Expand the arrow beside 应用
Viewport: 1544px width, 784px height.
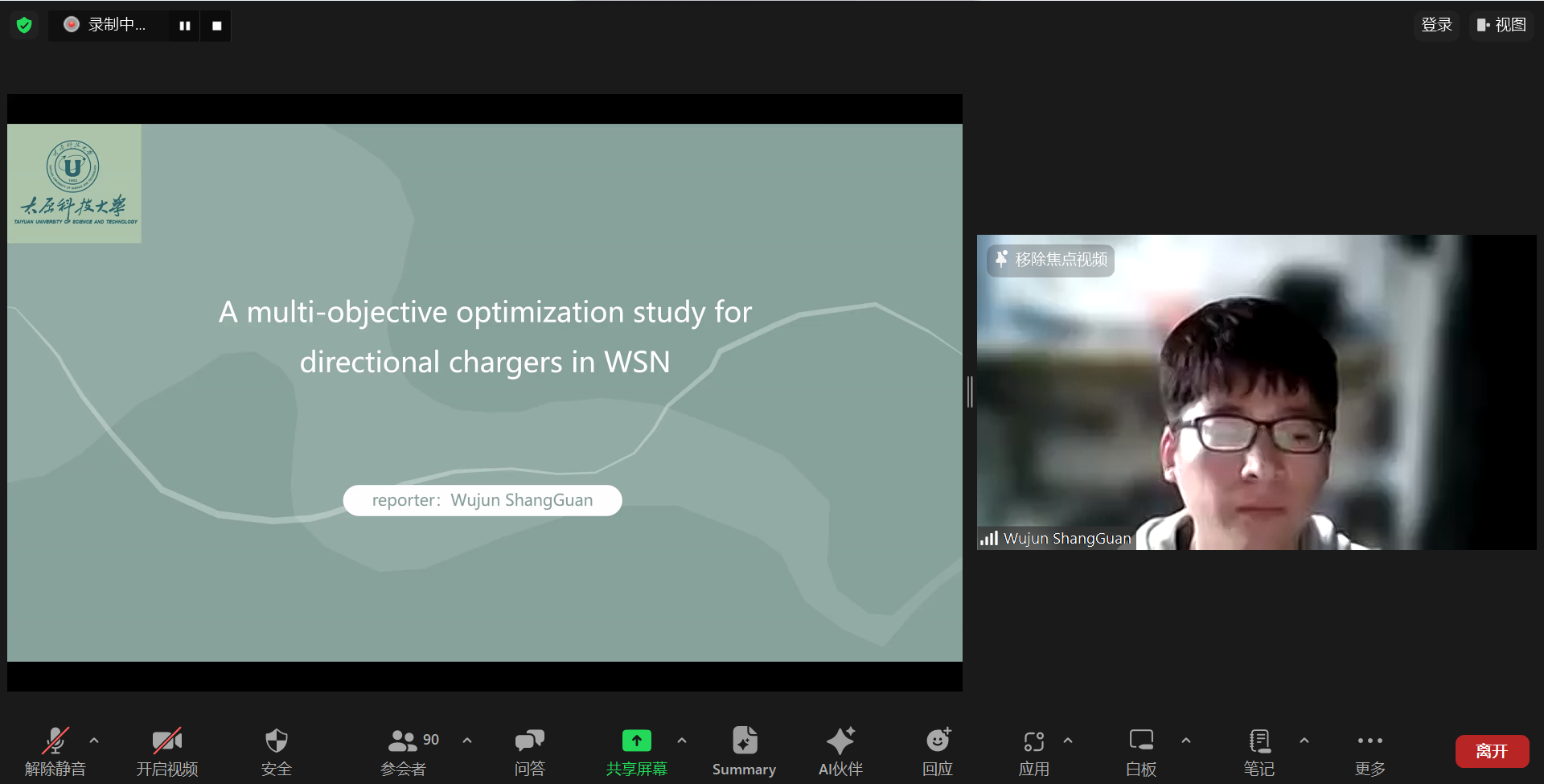[x=1068, y=741]
